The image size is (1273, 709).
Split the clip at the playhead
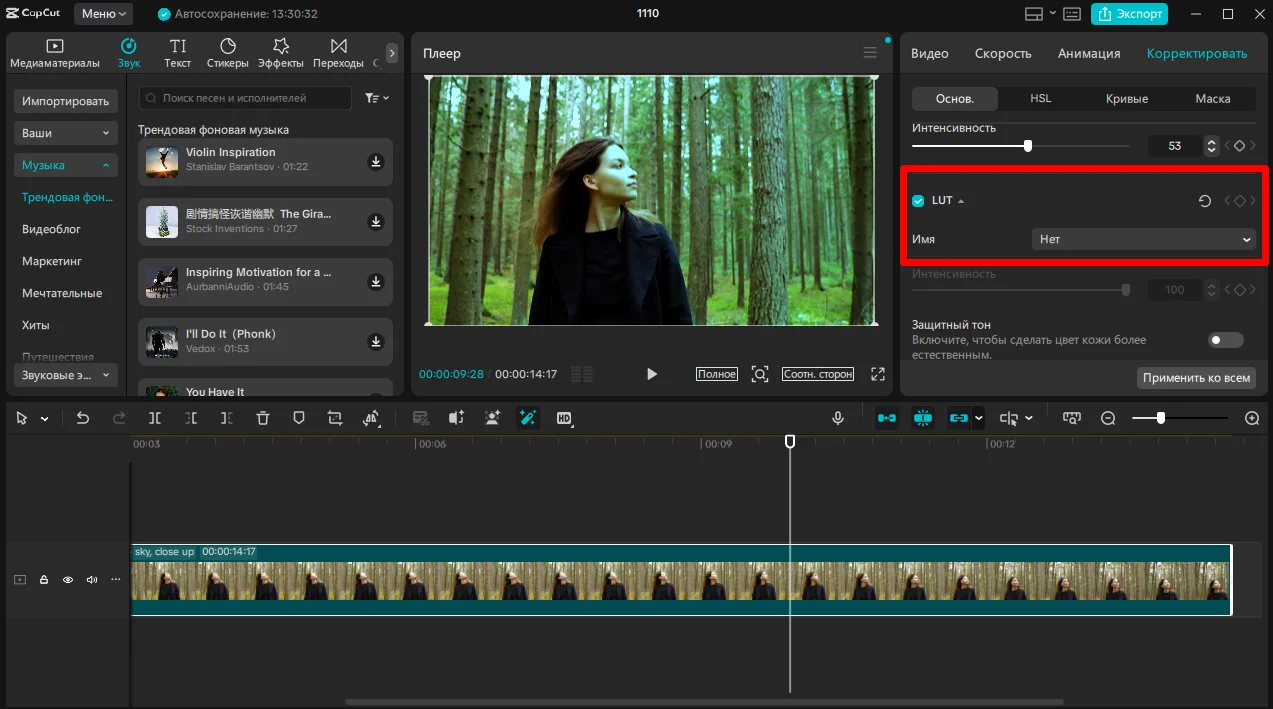(155, 418)
